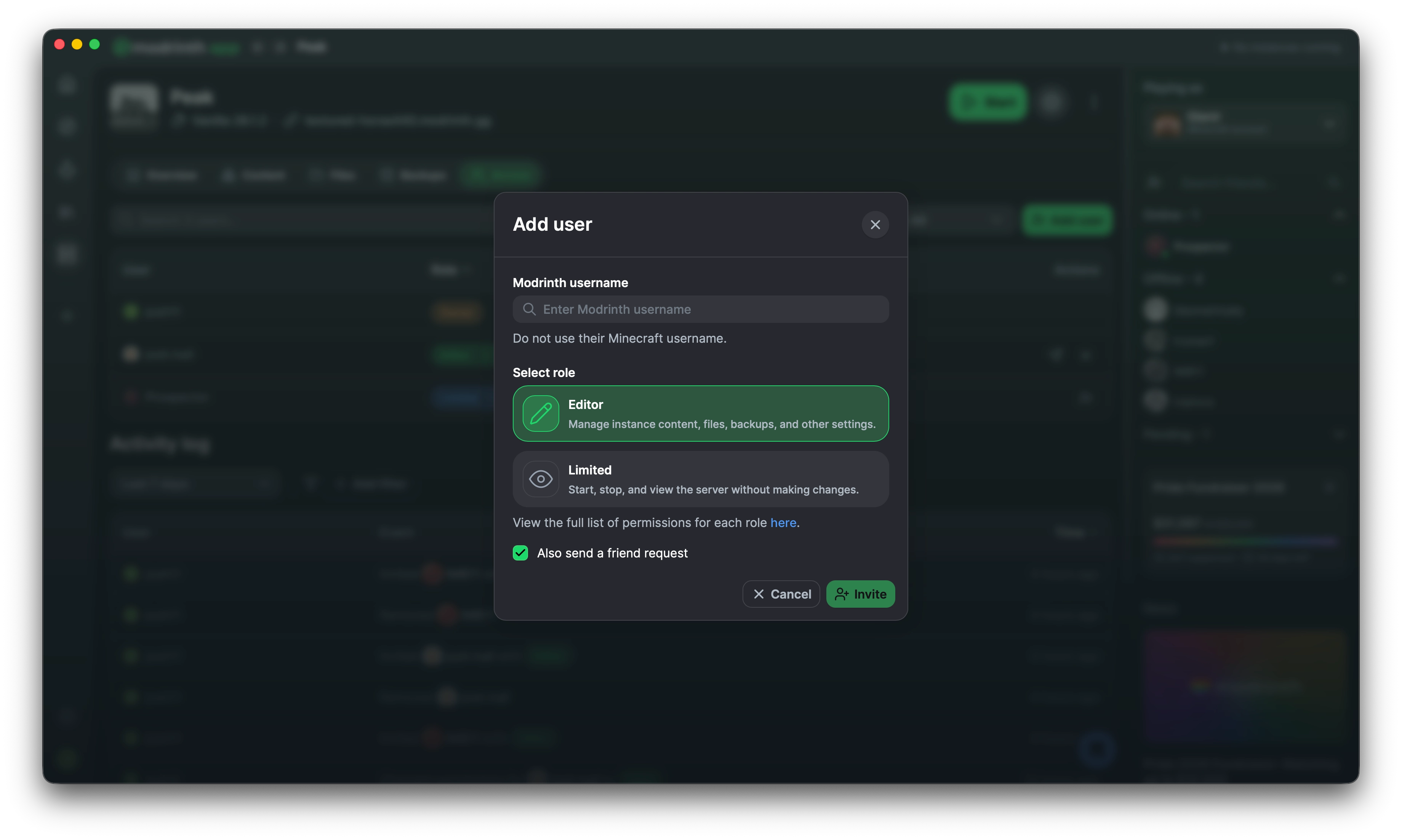Select the Limited role option
Screen dimensions: 1402x840
701,479
